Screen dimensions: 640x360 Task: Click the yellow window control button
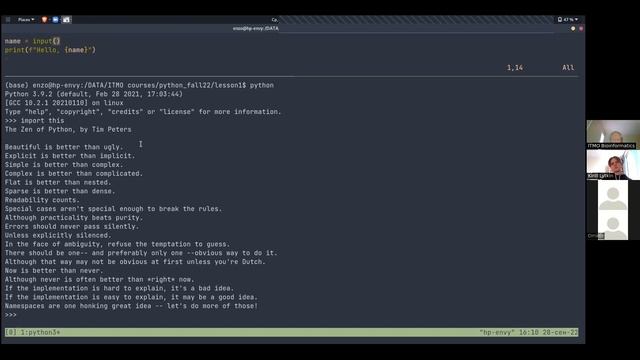tap(573, 29)
